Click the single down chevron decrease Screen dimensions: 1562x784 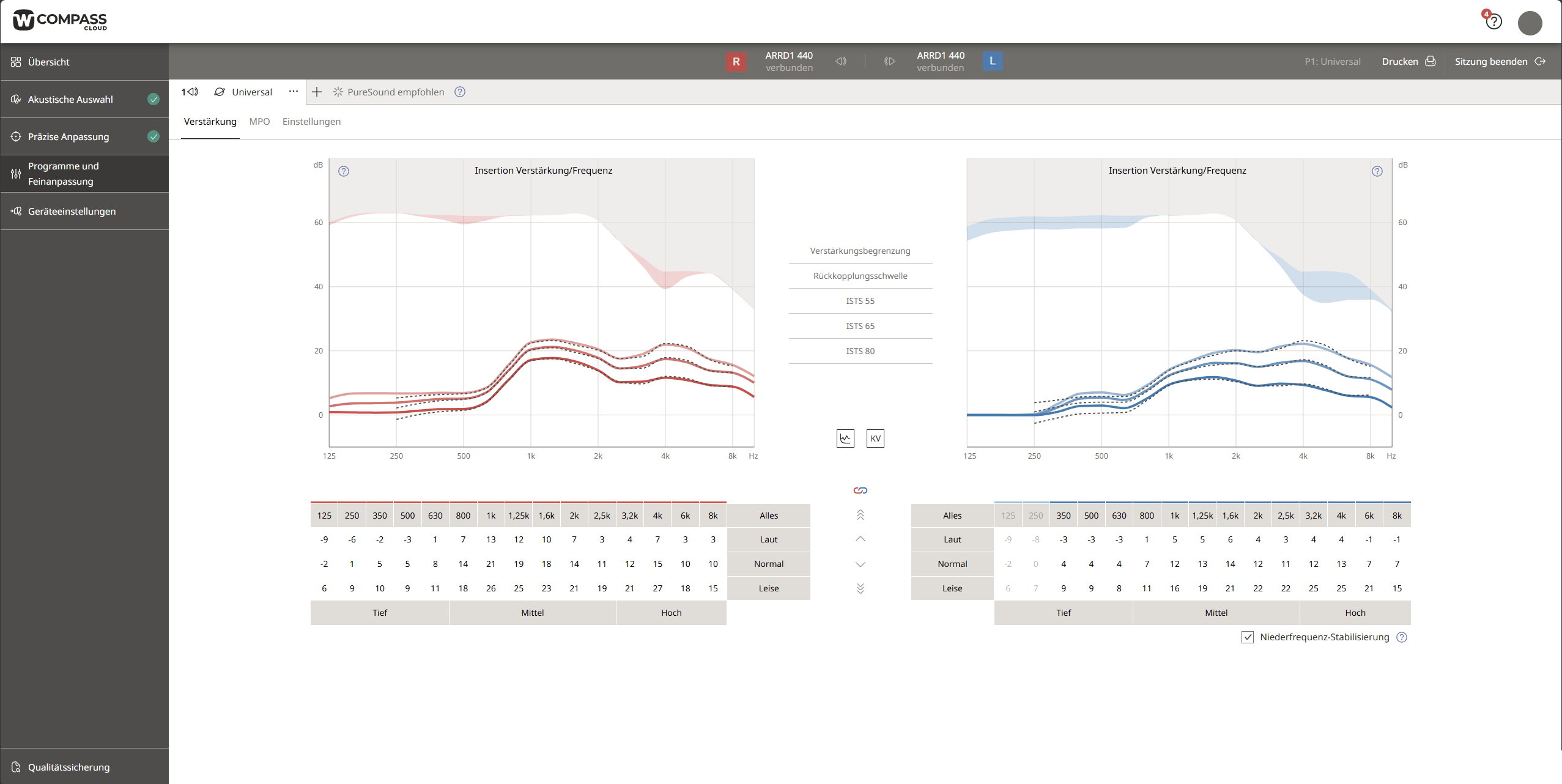pyautogui.click(x=860, y=564)
